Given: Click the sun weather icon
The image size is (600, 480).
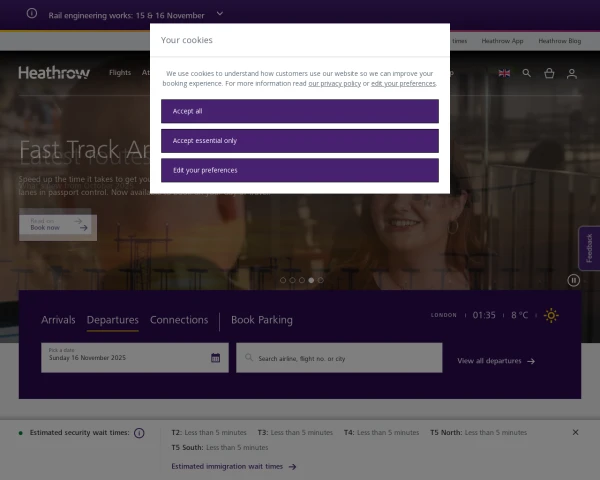Looking at the screenshot, I should pyautogui.click(x=551, y=315).
